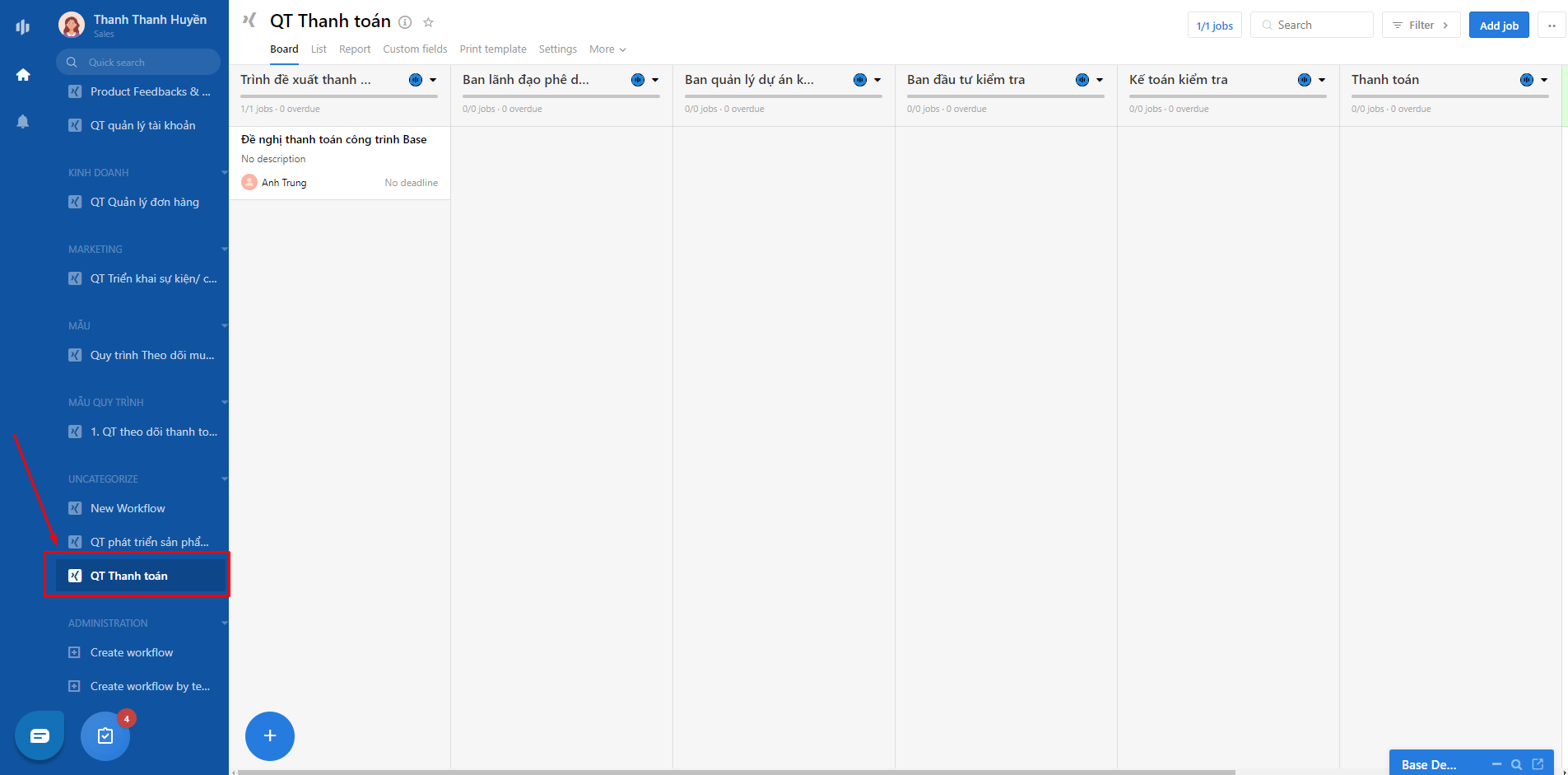The width and height of the screenshot is (1568, 775).
Task: Open the Base apps logo icon
Action: click(23, 26)
